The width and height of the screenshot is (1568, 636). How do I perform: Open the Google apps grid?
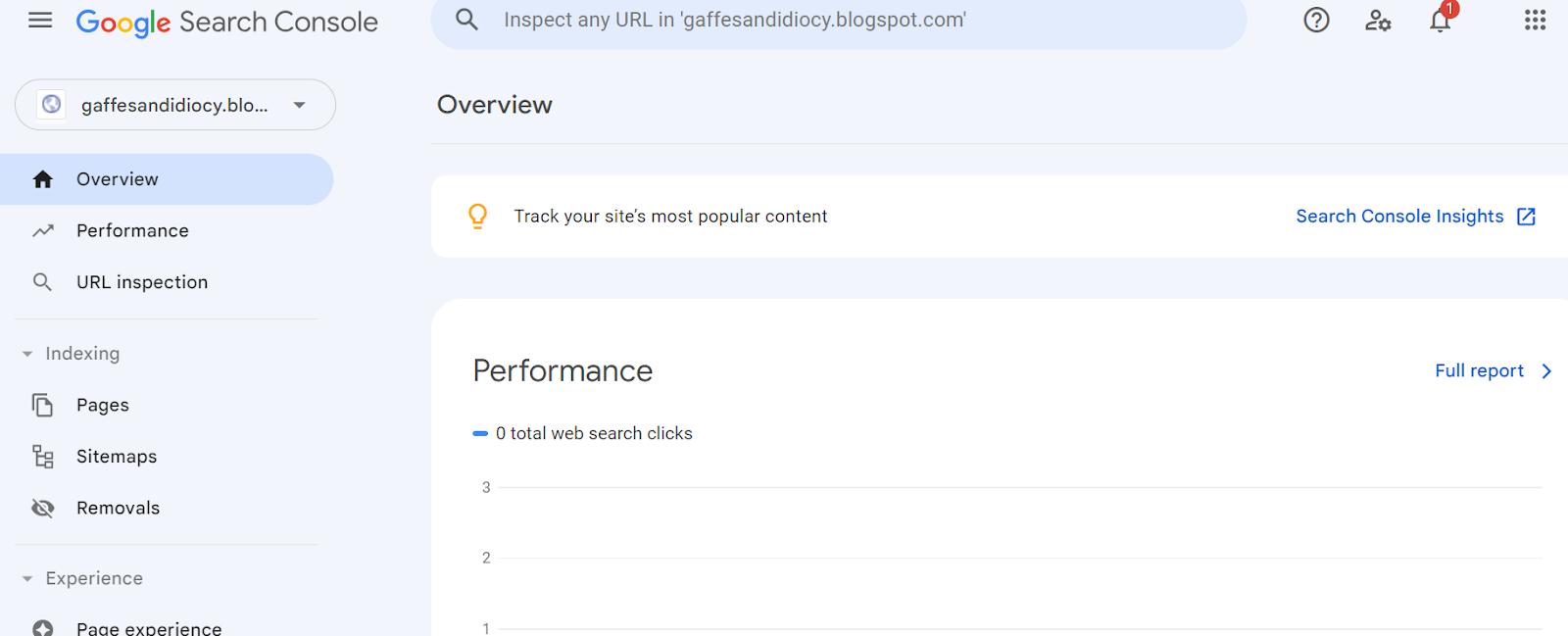tap(1535, 21)
